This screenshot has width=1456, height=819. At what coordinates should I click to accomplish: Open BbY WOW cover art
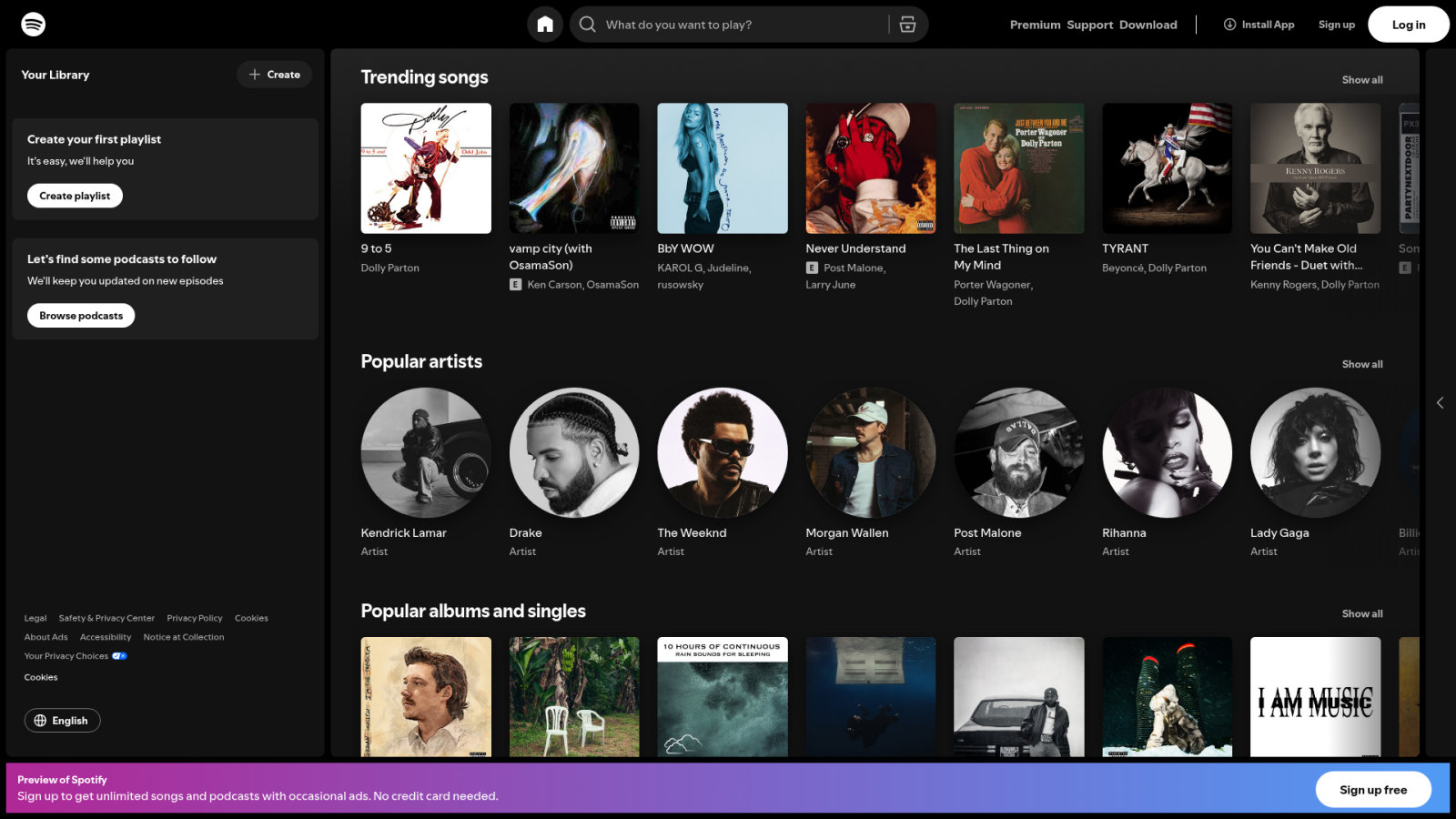(x=723, y=168)
